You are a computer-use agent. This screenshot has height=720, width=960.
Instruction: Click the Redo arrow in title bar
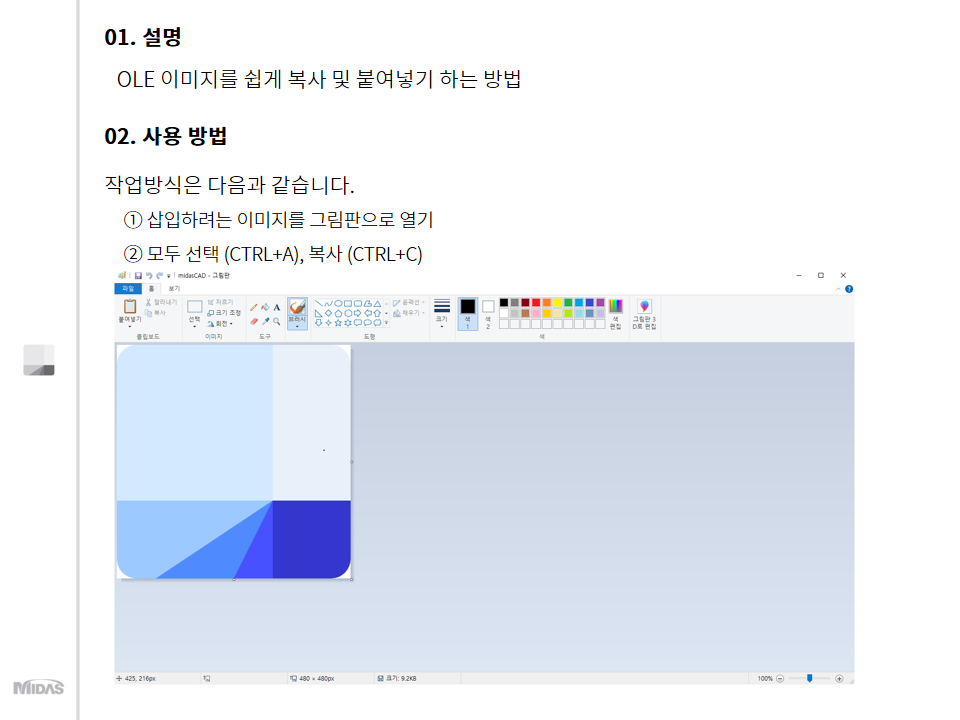[x=159, y=276]
